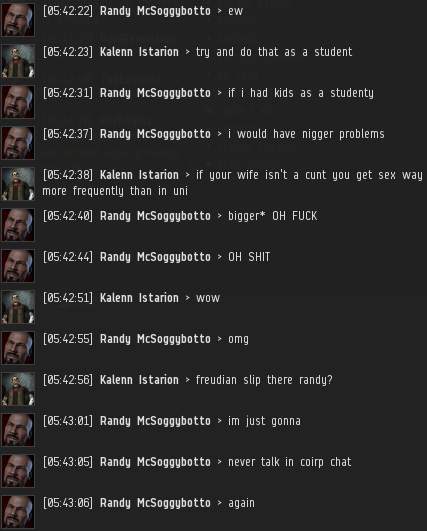Click the avatar next to the 'omg' message
427x531 pixels.
tap(18, 348)
